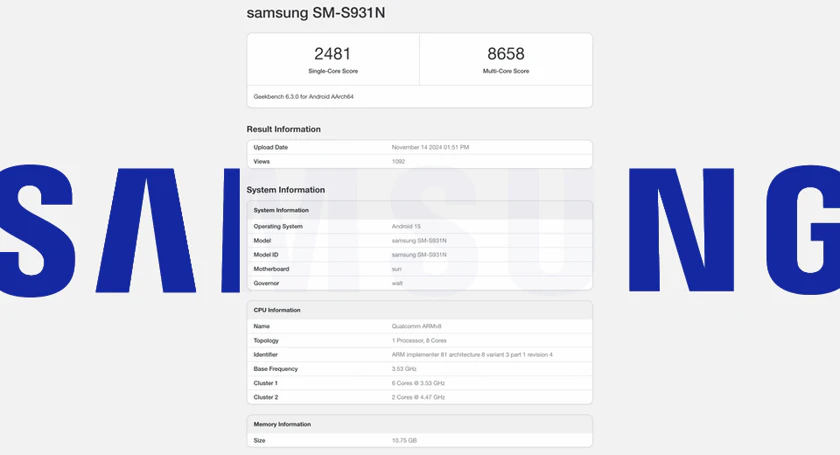Click the samsung SM-S931N page title
The image size is (840, 455).
(316, 13)
